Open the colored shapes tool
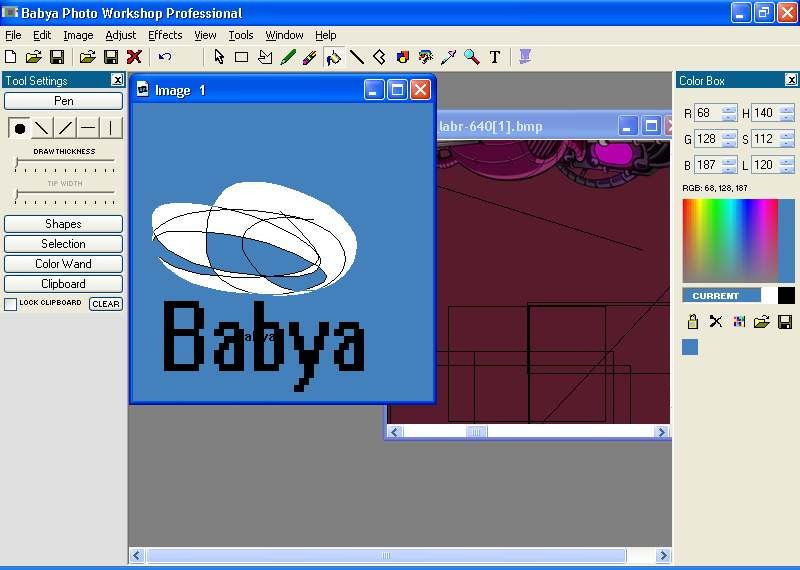 403,57
